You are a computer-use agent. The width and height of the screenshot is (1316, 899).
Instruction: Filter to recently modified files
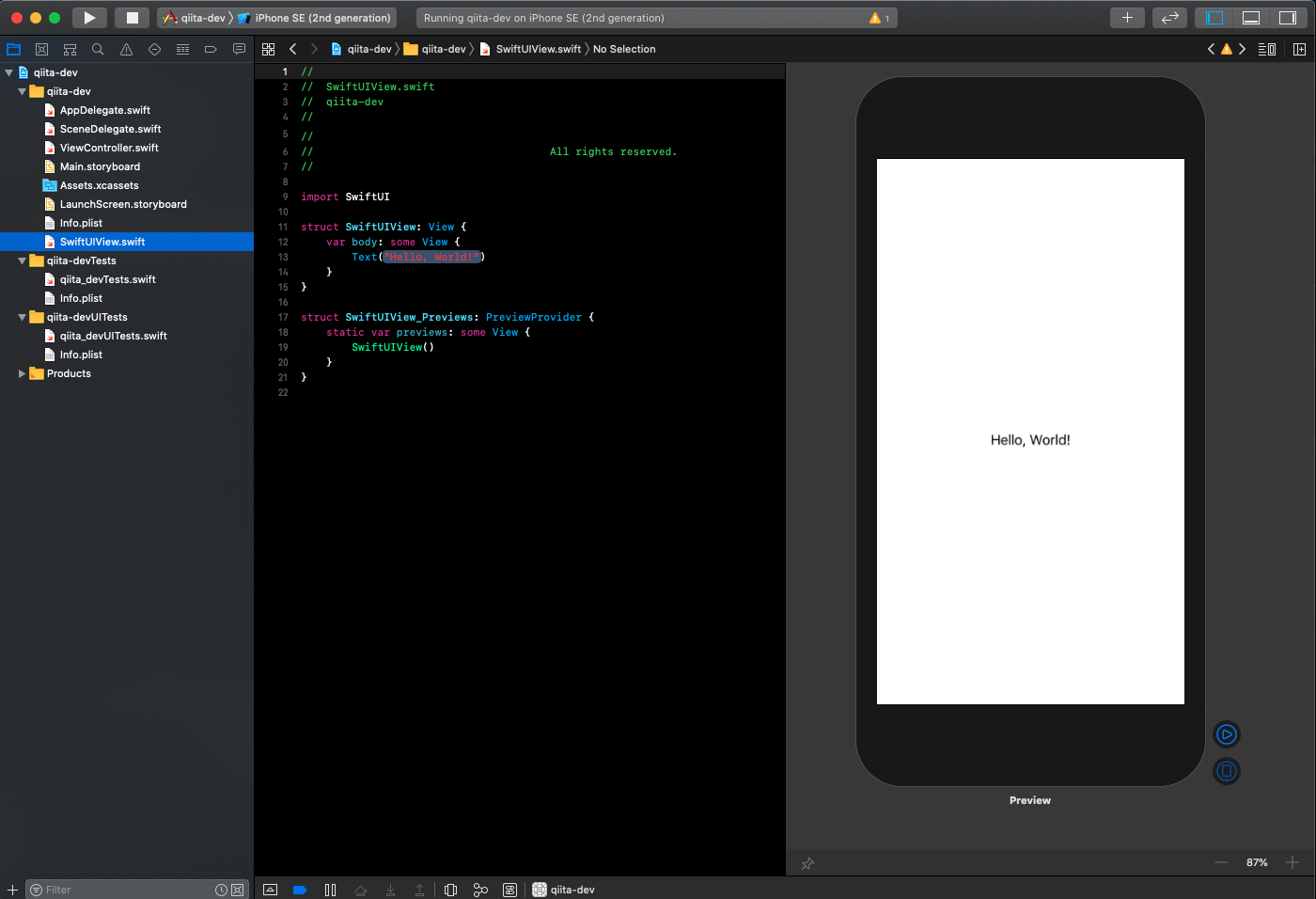coord(221,890)
